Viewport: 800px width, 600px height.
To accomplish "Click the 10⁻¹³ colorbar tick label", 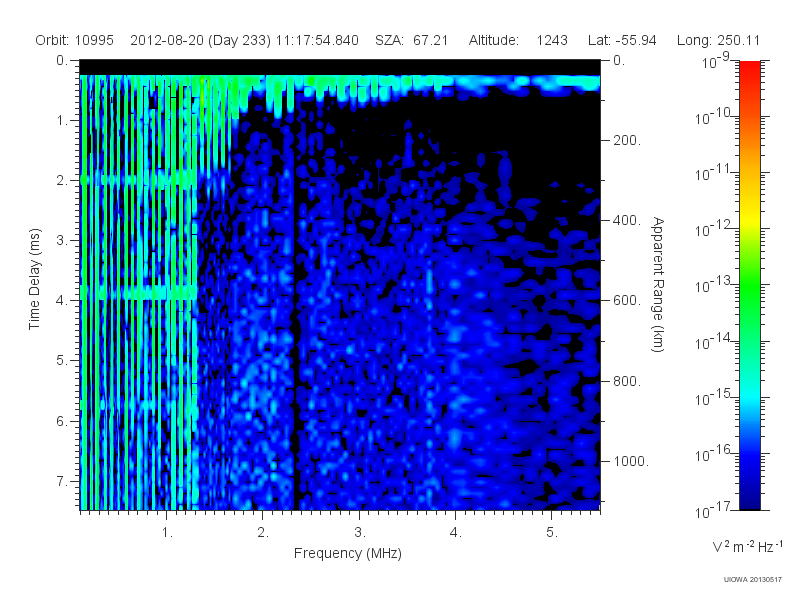I will [714, 286].
